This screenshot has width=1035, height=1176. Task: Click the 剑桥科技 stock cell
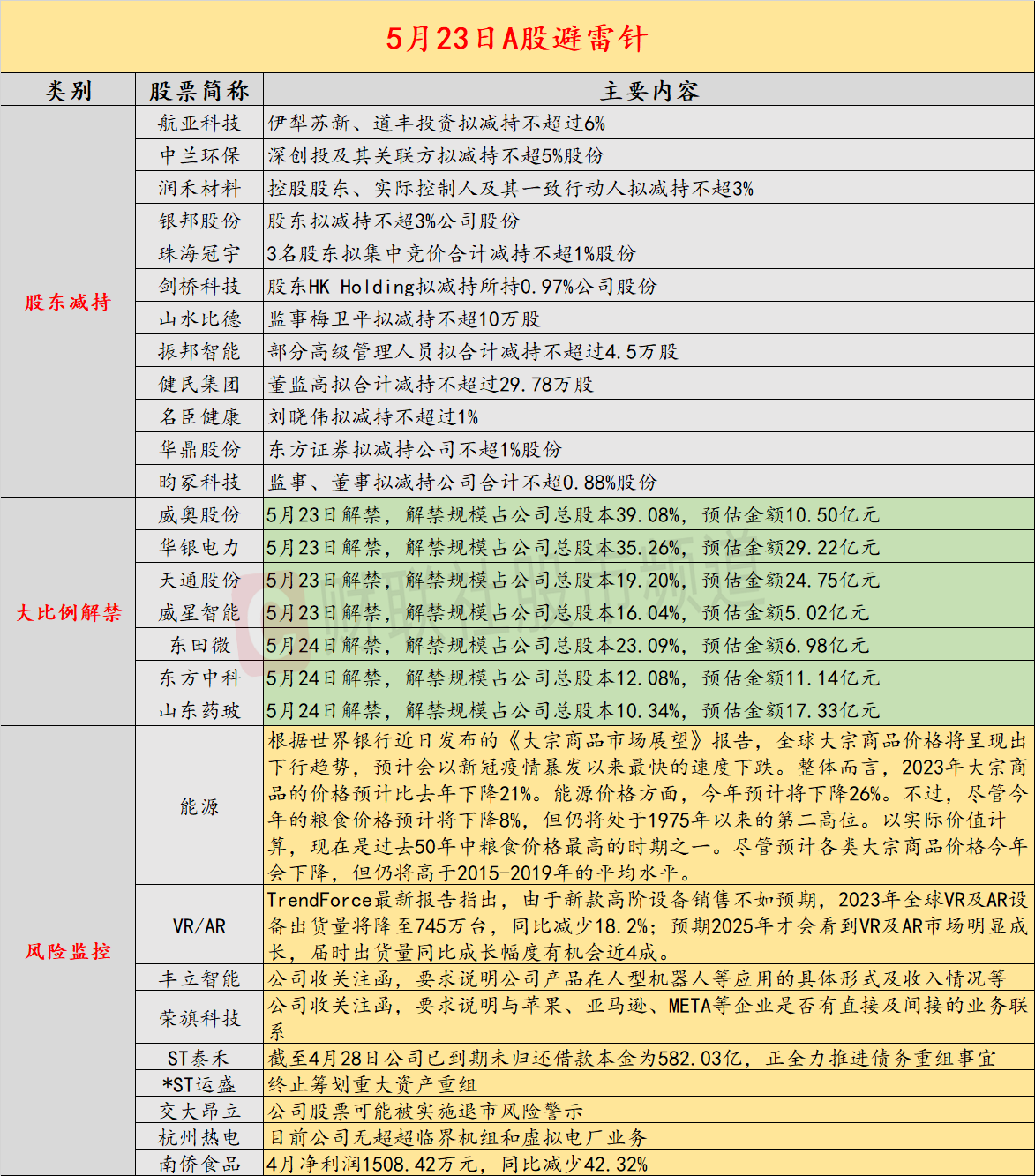point(199,287)
